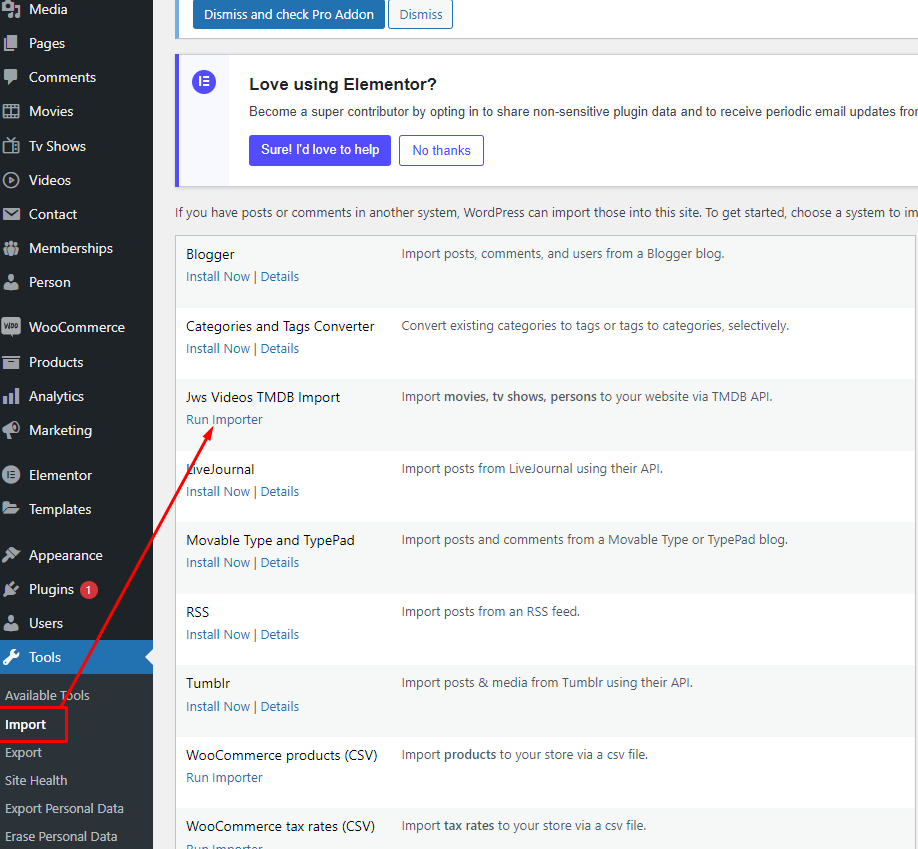Click the No thanks button
The height and width of the screenshot is (849, 918).
point(441,150)
